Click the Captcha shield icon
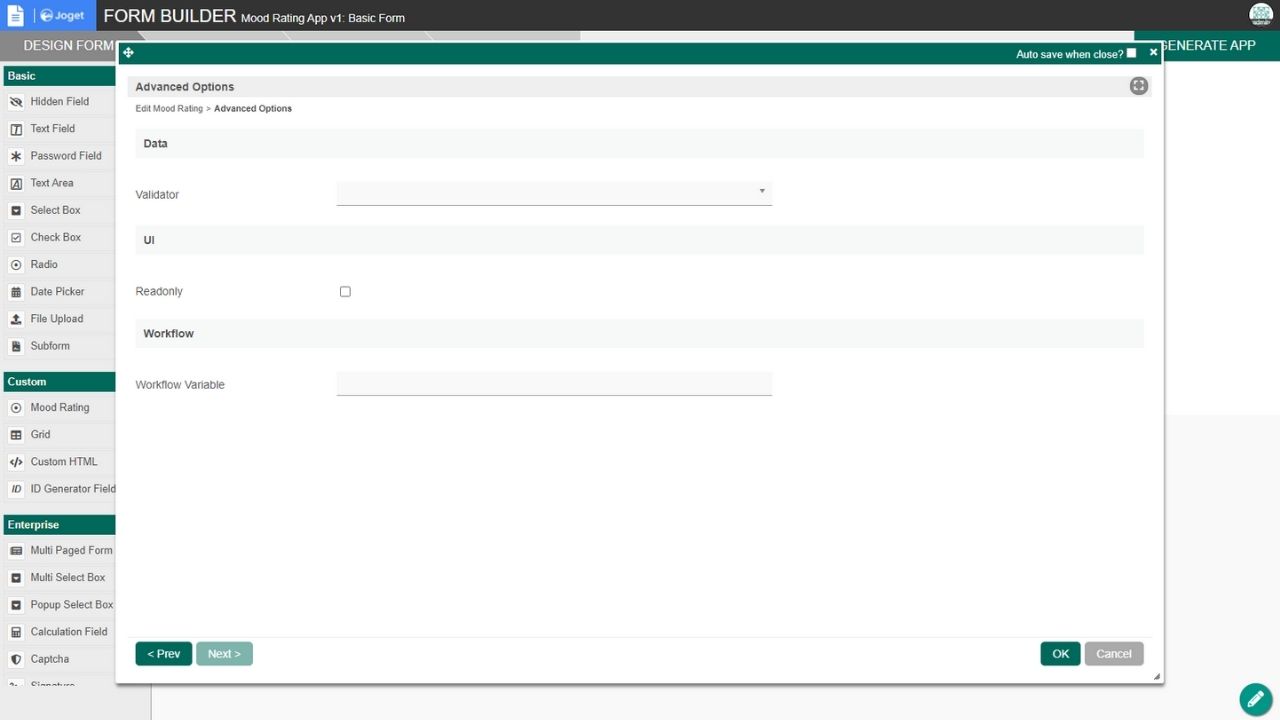 click(16, 659)
